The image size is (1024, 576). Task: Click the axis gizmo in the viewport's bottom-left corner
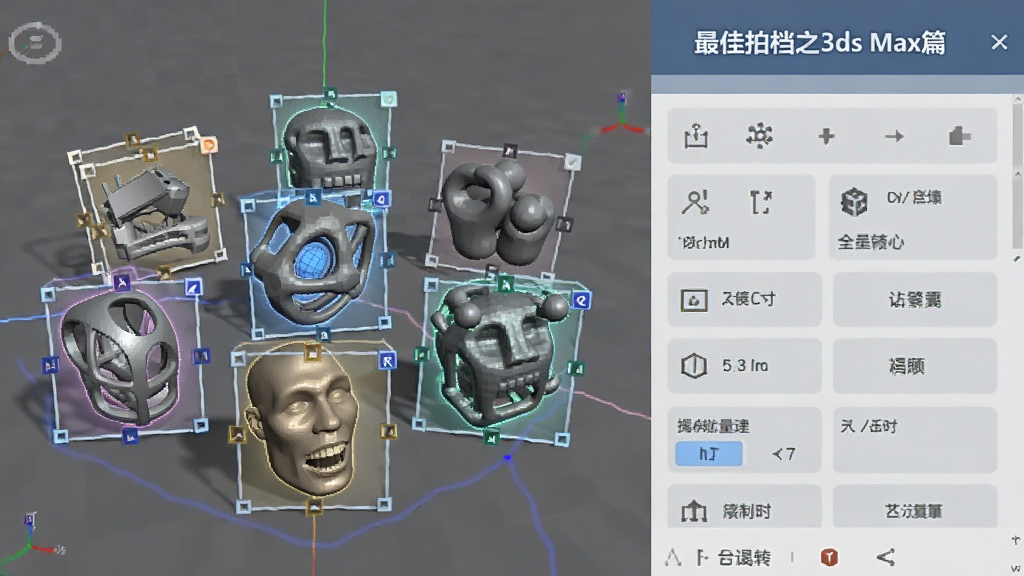click(31, 538)
